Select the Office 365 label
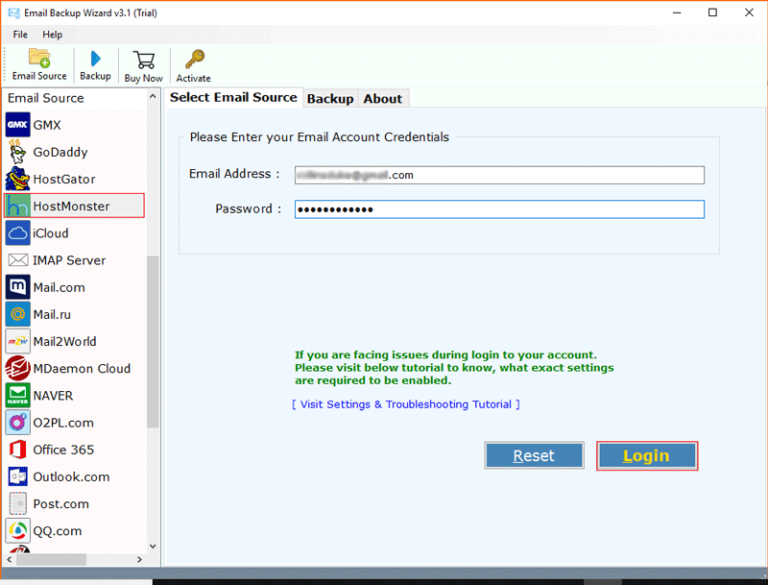768x585 pixels. pos(64,450)
